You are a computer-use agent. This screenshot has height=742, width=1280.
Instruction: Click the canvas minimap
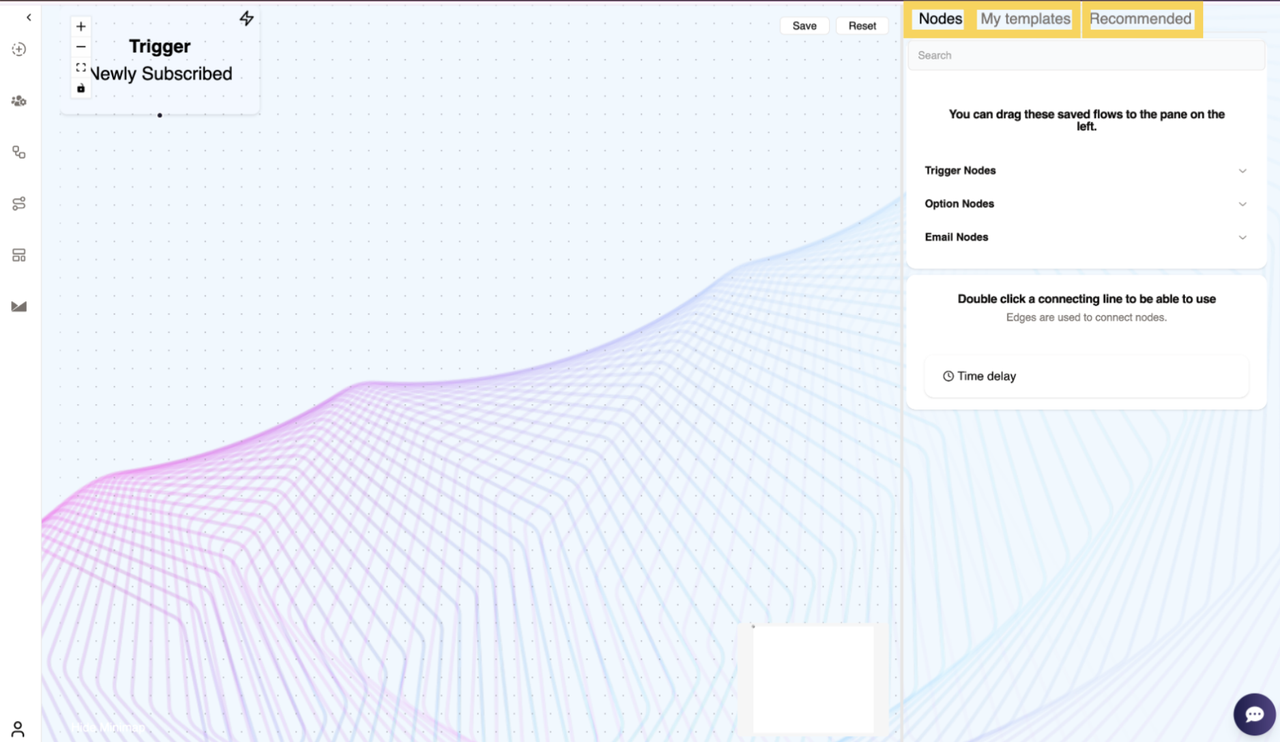813,680
